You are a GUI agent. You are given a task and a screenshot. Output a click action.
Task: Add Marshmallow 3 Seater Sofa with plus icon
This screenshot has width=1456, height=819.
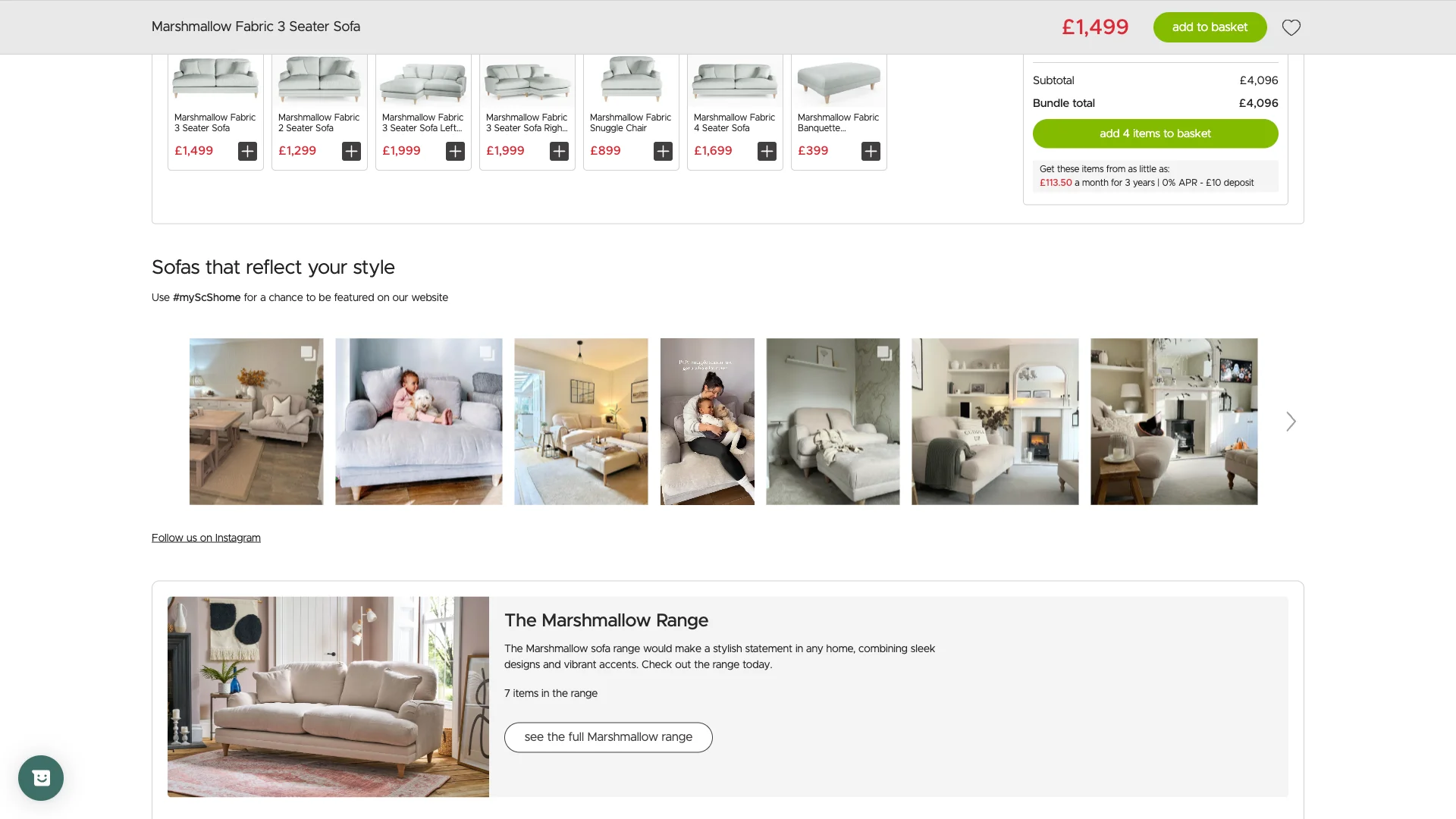point(247,151)
